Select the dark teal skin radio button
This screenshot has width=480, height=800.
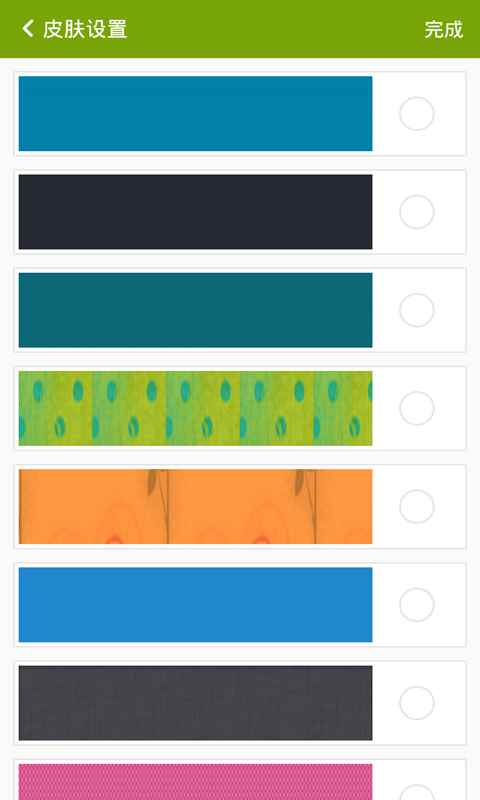point(417,310)
